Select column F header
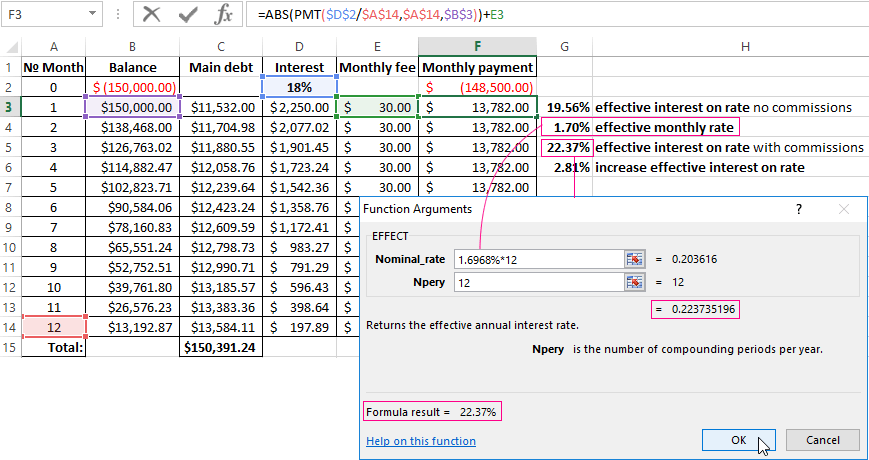 click(x=477, y=47)
